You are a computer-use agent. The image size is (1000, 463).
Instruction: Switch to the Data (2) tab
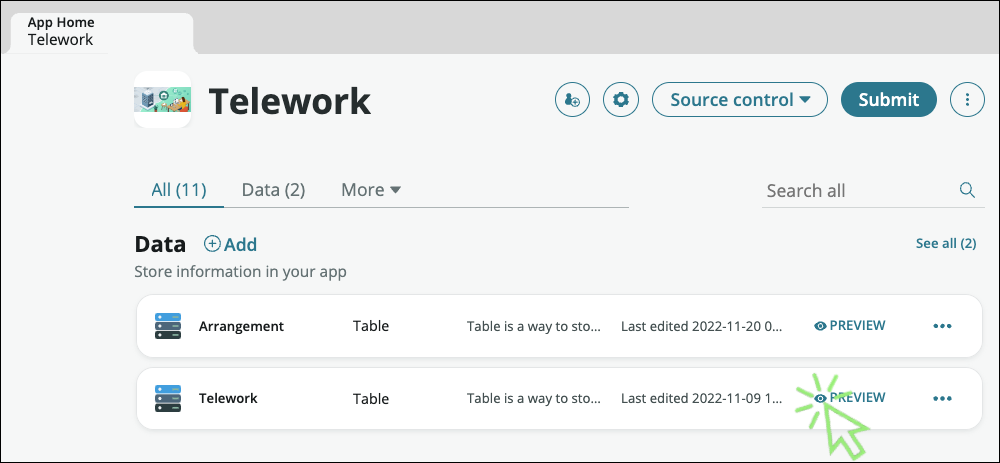point(273,190)
